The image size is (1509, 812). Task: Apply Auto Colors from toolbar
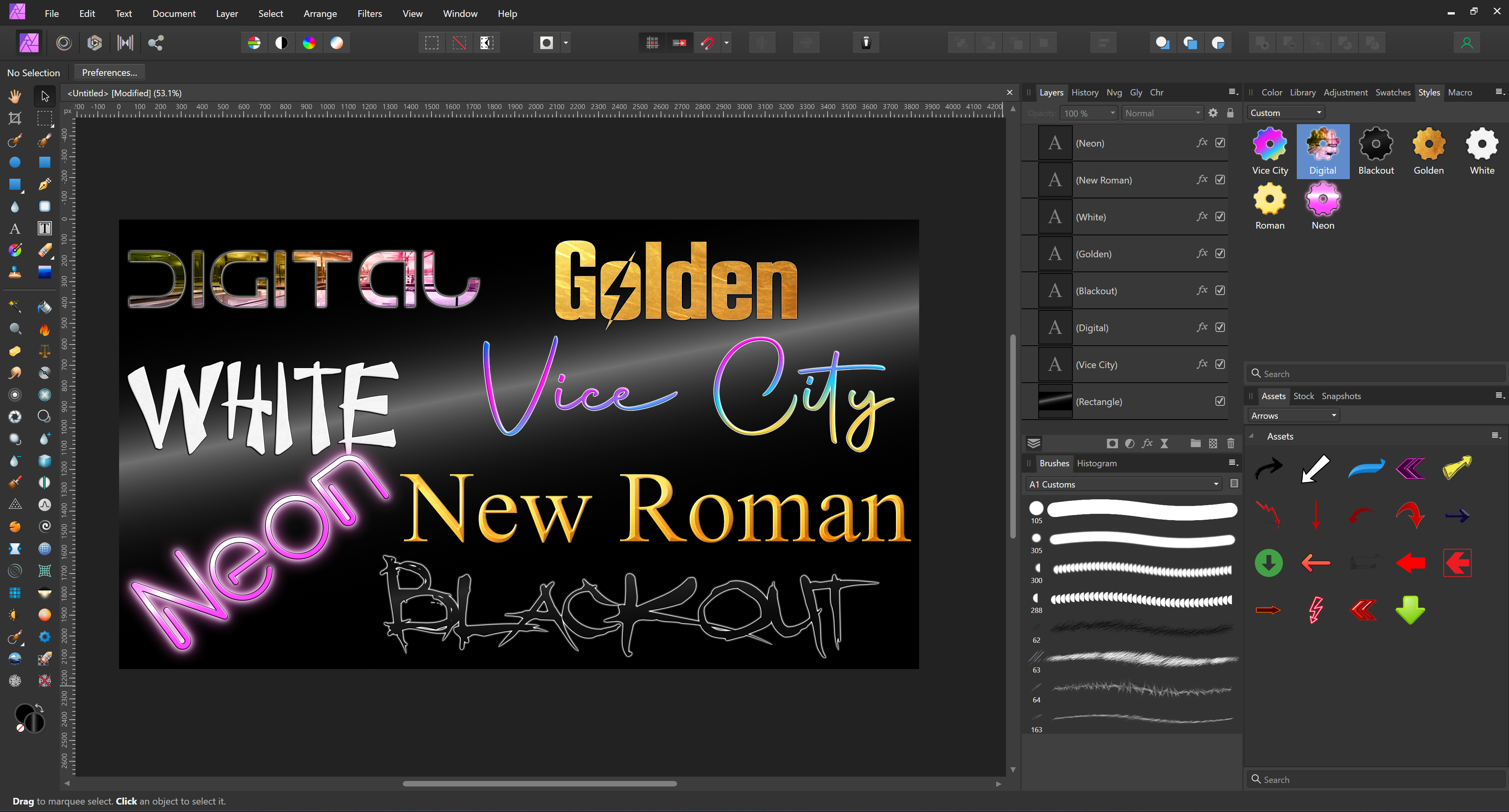[309, 43]
